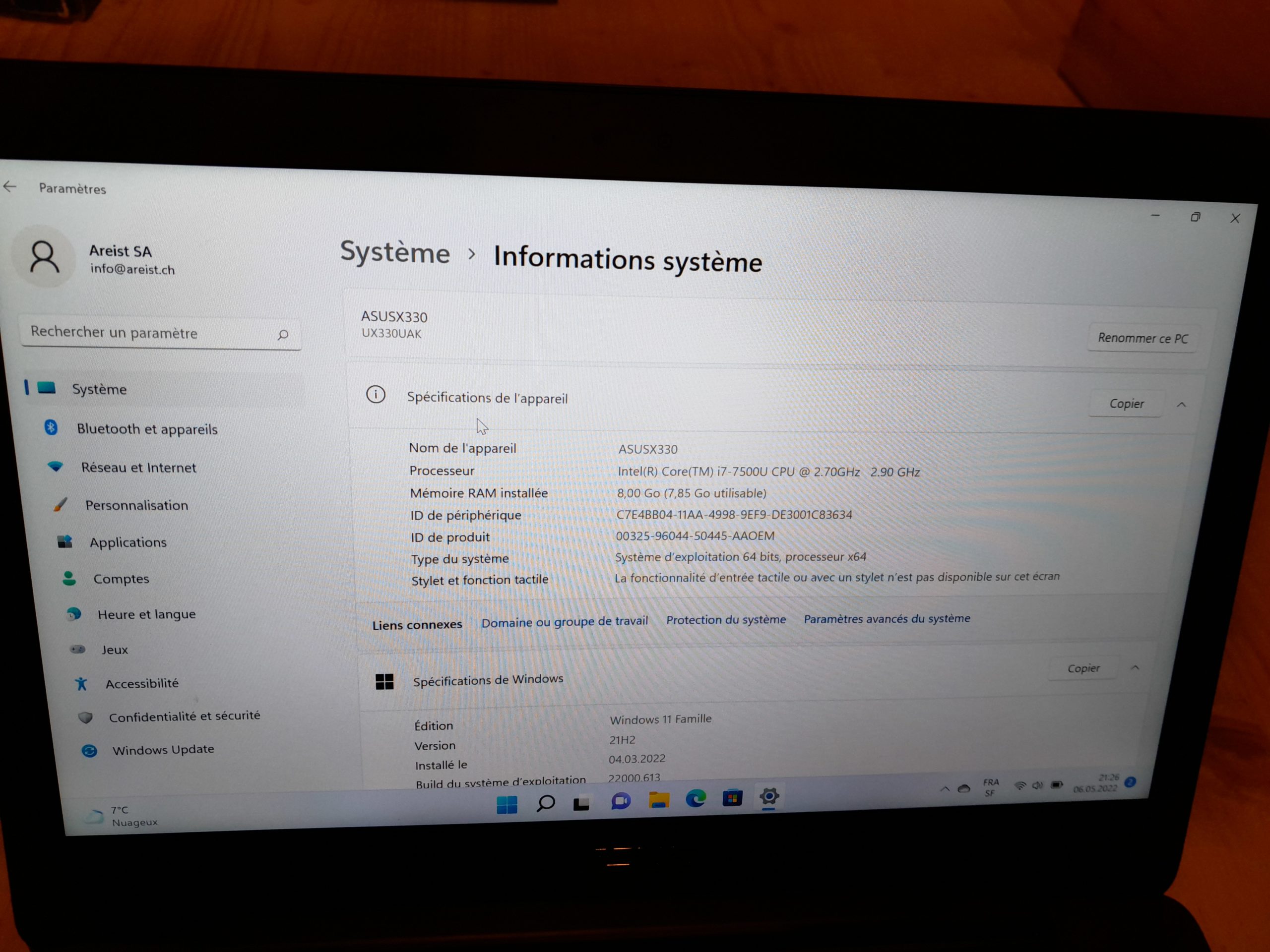
Task: Open Task View on the taskbar
Action: click(581, 802)
